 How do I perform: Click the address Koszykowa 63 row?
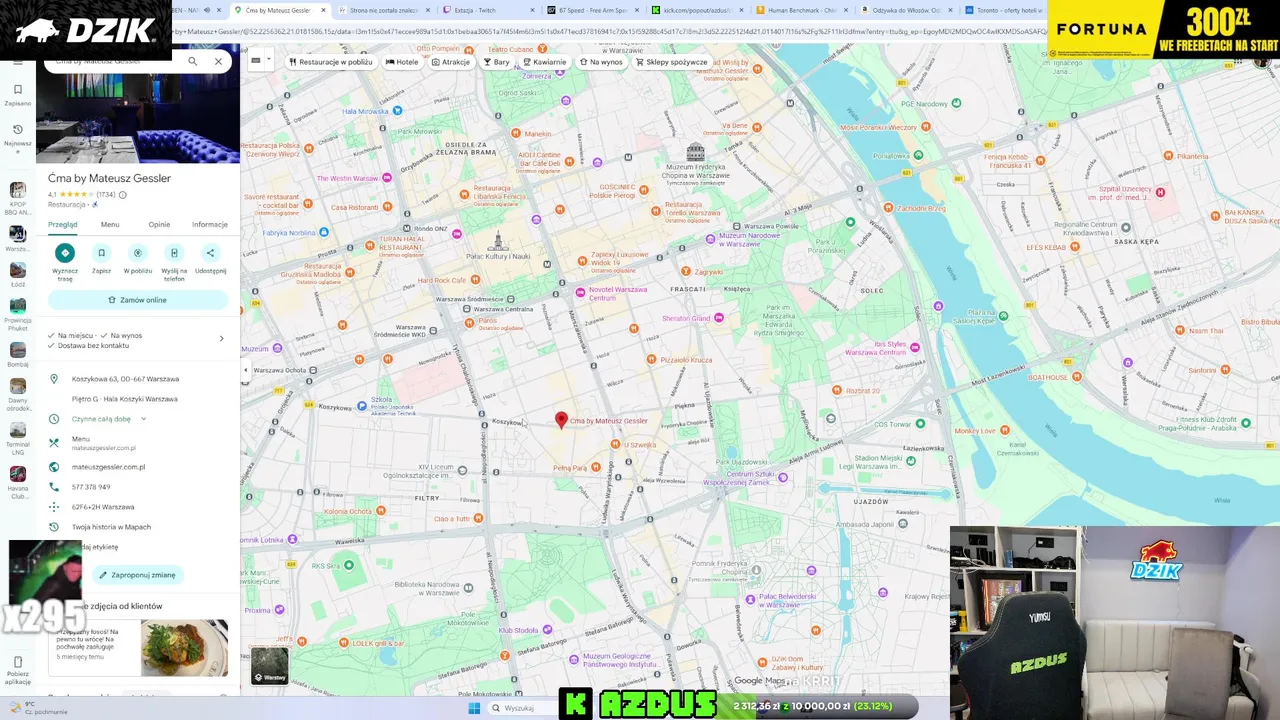[x=138, y=379]
